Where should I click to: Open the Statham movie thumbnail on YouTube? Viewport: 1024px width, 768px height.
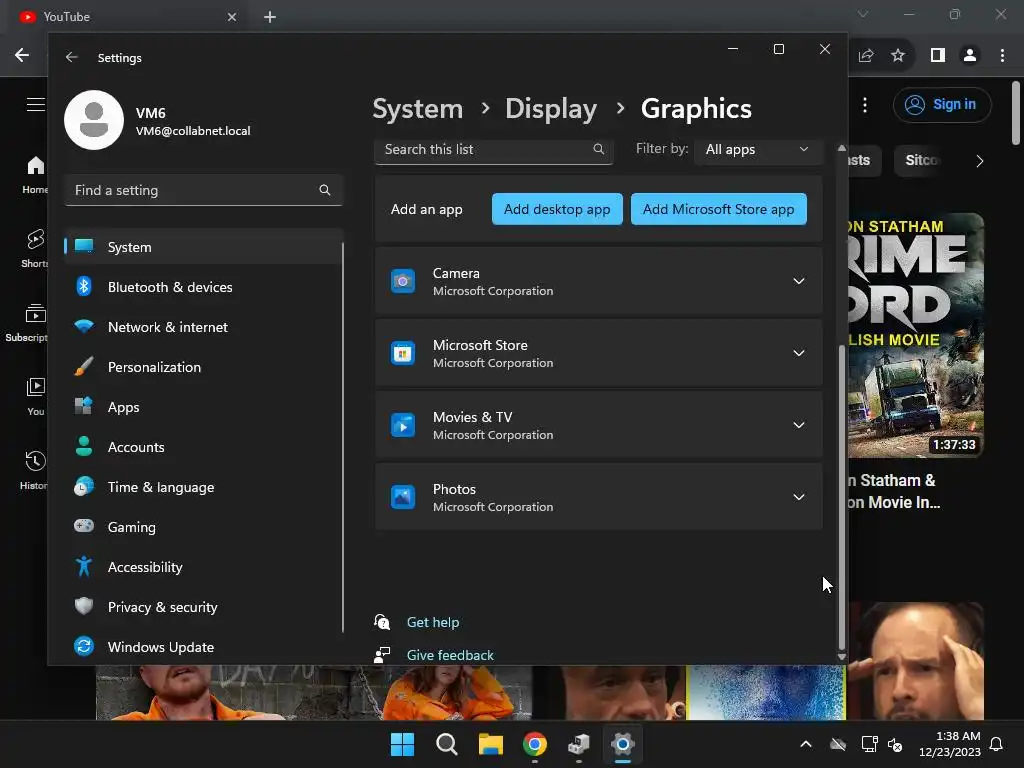[x=916, y=335]
